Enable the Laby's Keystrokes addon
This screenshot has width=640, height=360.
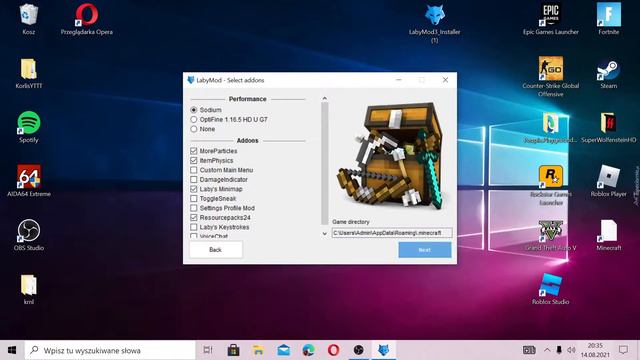193,227
